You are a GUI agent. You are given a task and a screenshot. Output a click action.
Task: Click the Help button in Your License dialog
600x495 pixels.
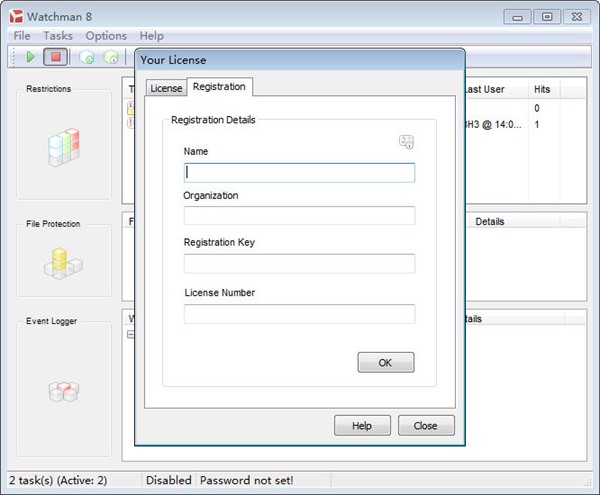pos(362,425)
